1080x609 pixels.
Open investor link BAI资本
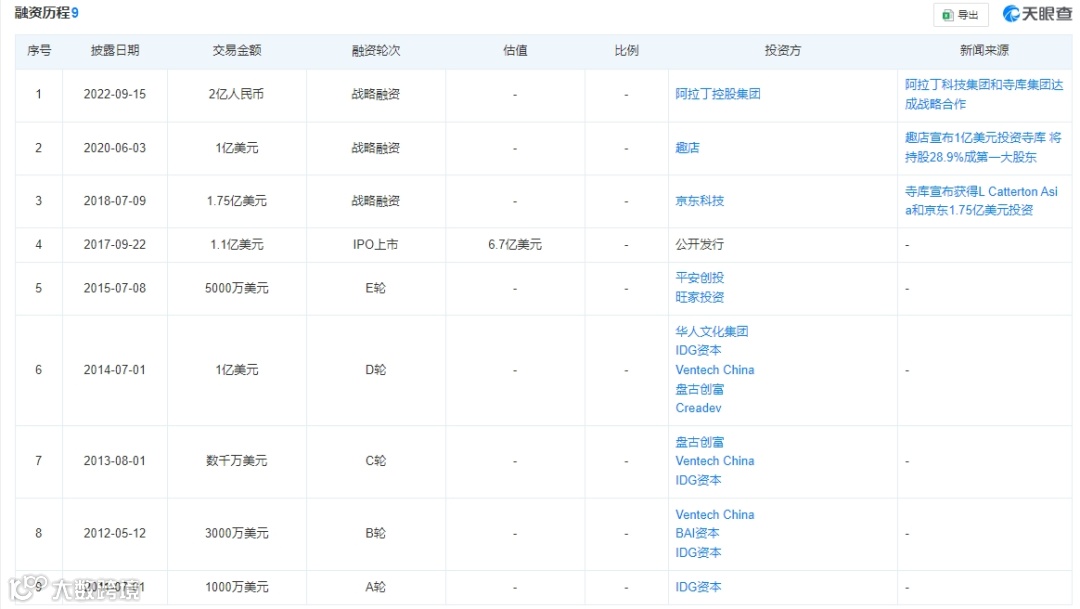(x=697, y=533)
